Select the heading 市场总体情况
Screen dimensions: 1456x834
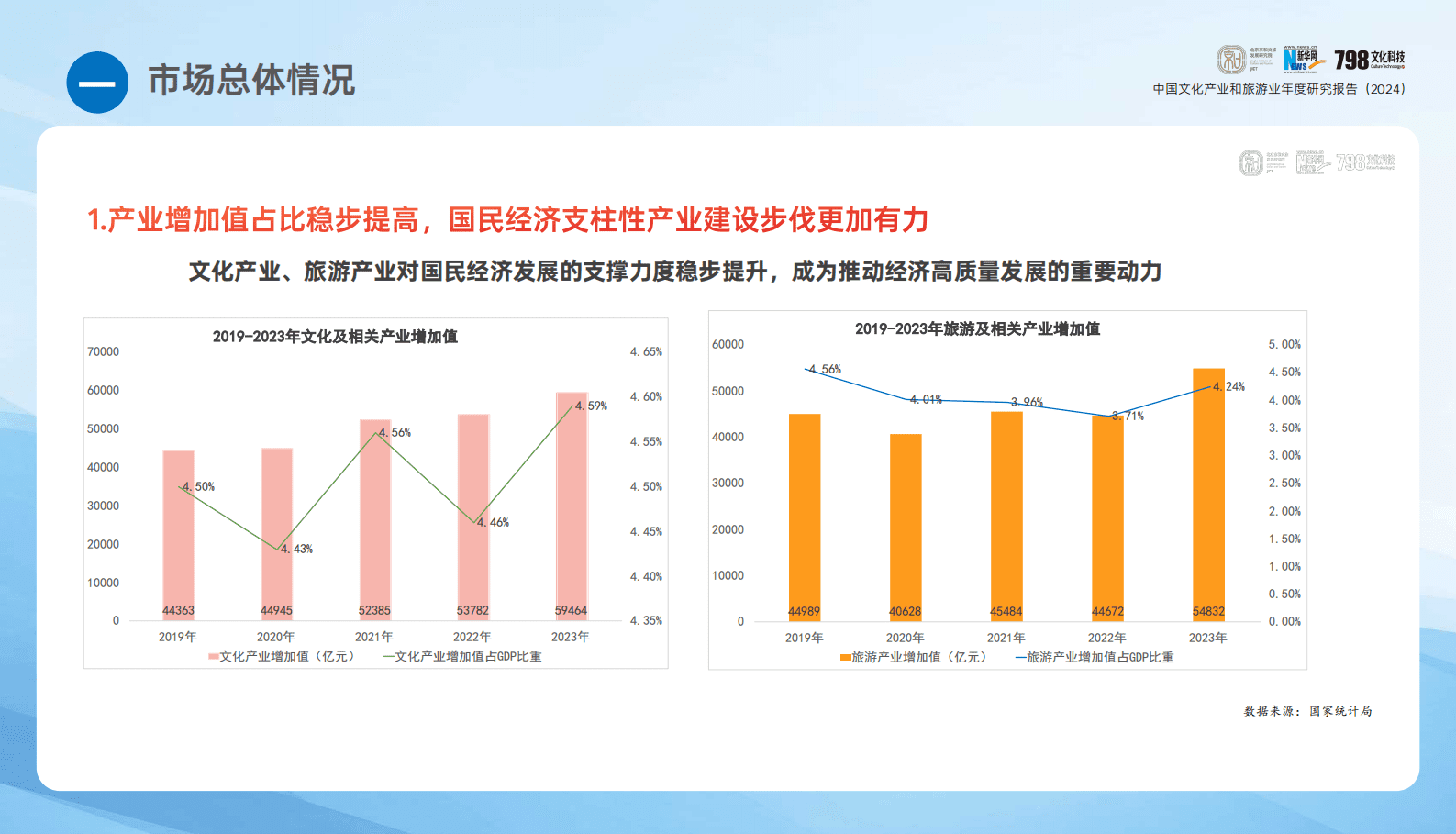point(251,81)
